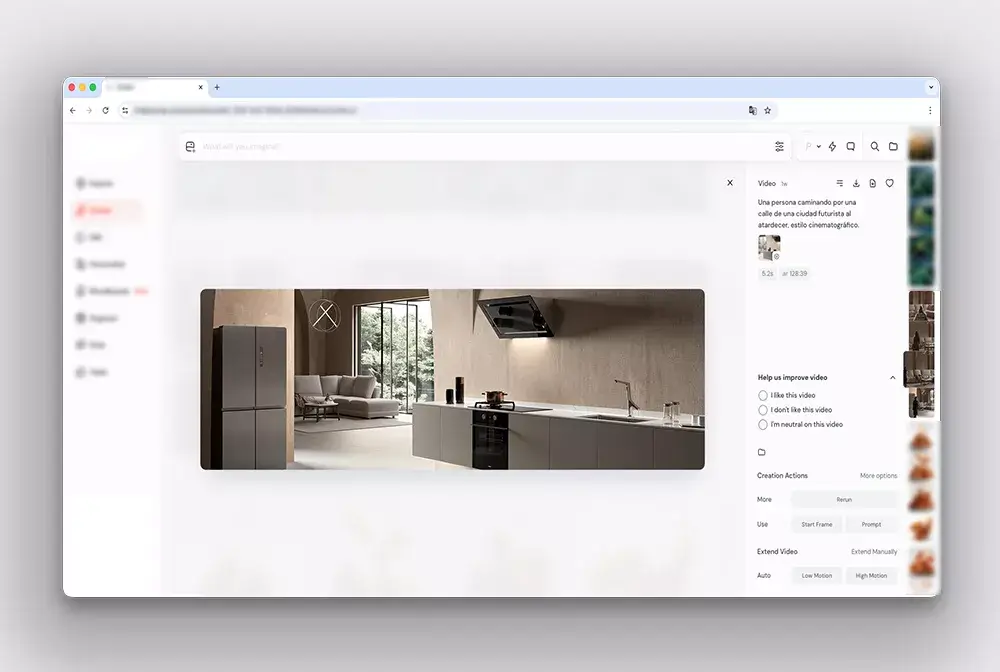This screenshot has width=1000, height=672.
Task: Choose "I'm neutral on this video" option
Action: (x=763, y=424)
